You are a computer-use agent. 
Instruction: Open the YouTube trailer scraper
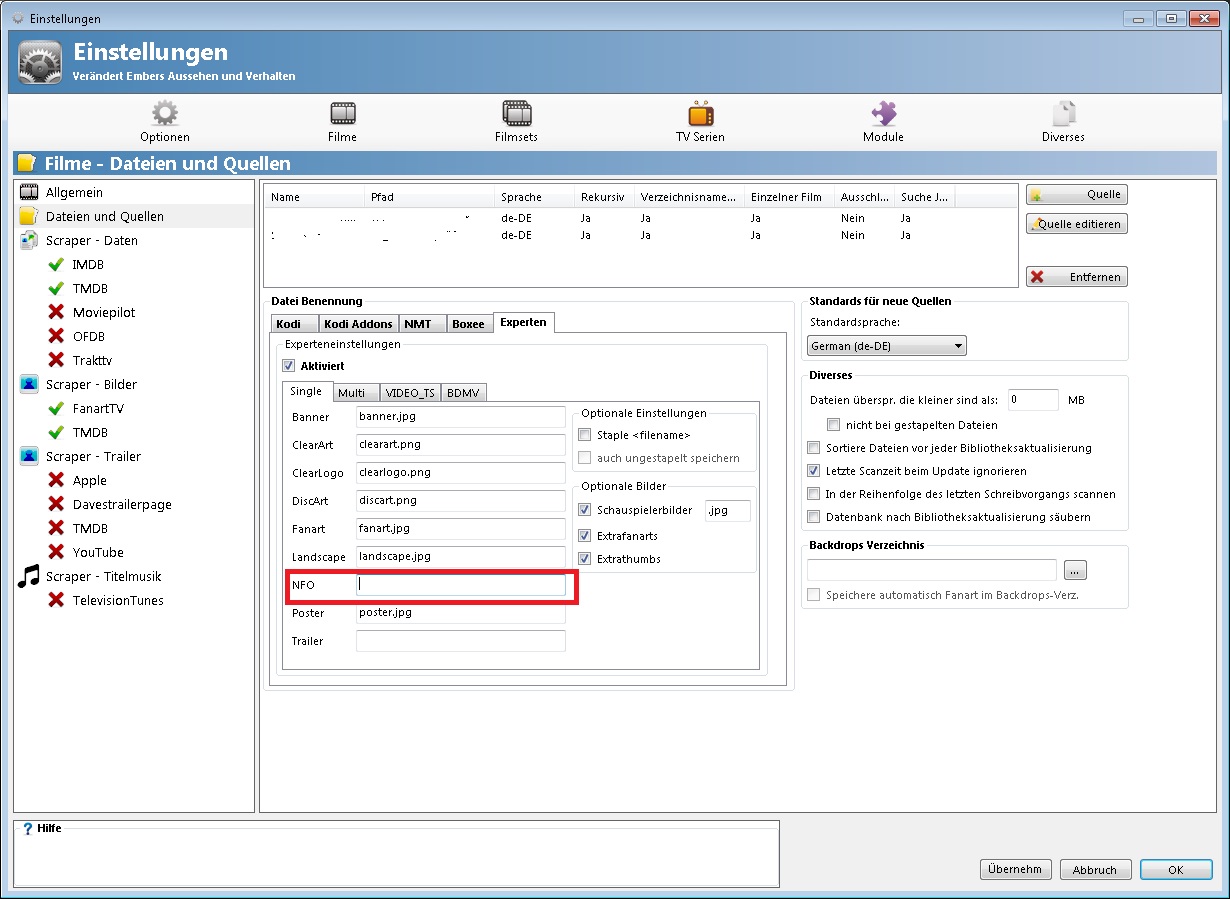click(98, 552)
